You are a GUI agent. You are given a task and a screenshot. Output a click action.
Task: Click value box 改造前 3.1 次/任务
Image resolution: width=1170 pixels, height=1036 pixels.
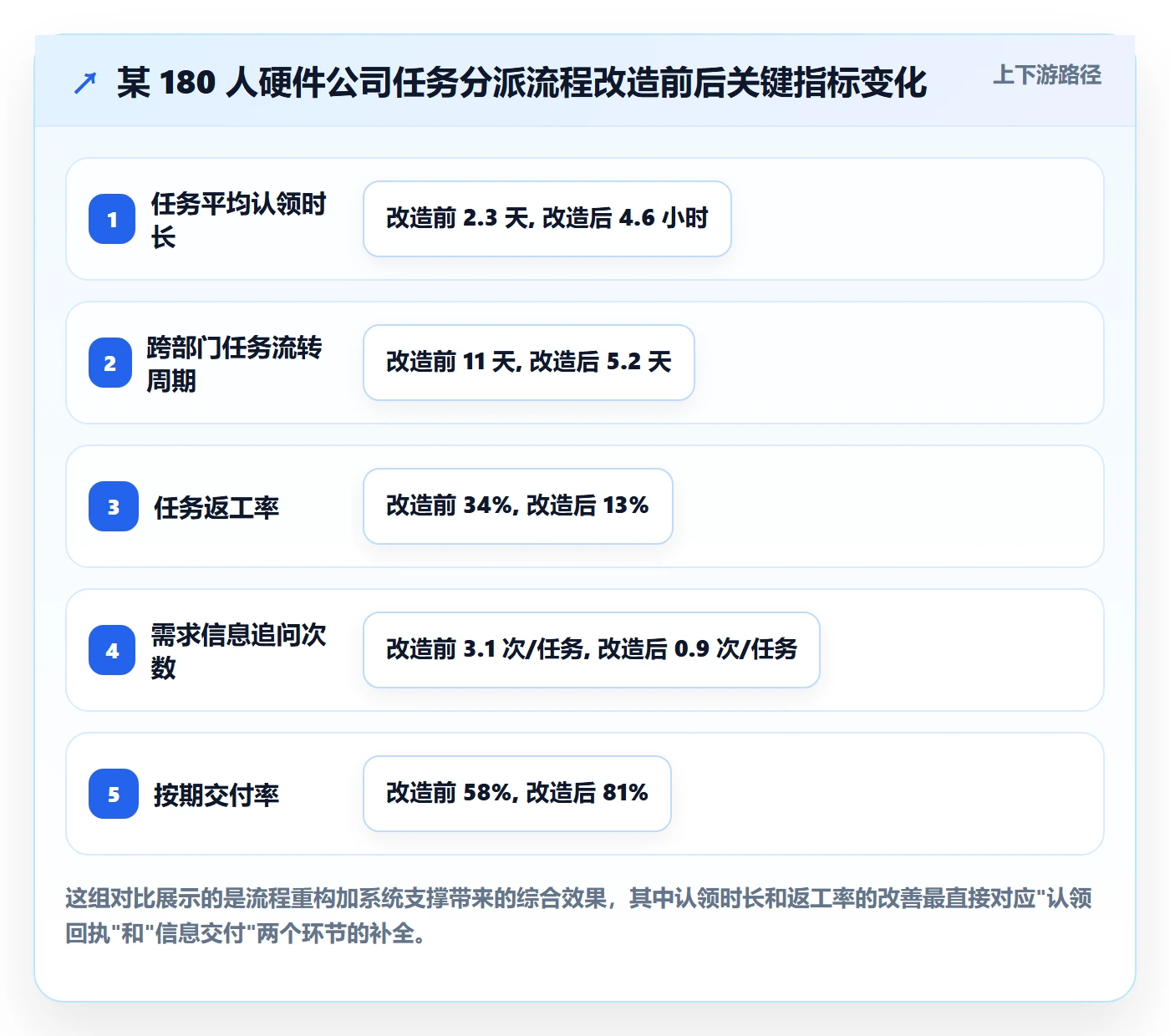pos(592,650)
